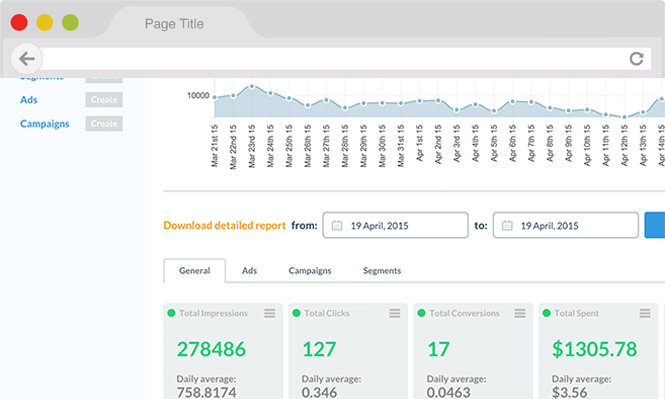The image size is (665, 399).
Task: Click the chart data point for Apr 6th 15
Action: [x=512, y=101]
